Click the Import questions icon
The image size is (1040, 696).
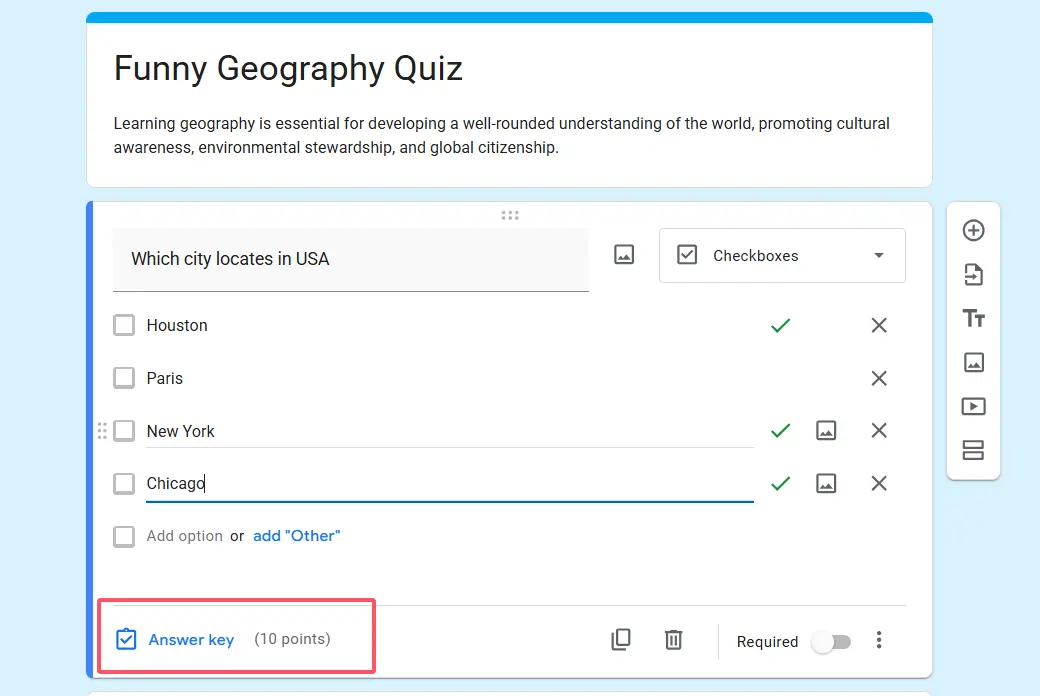click(x=973, y=275)
